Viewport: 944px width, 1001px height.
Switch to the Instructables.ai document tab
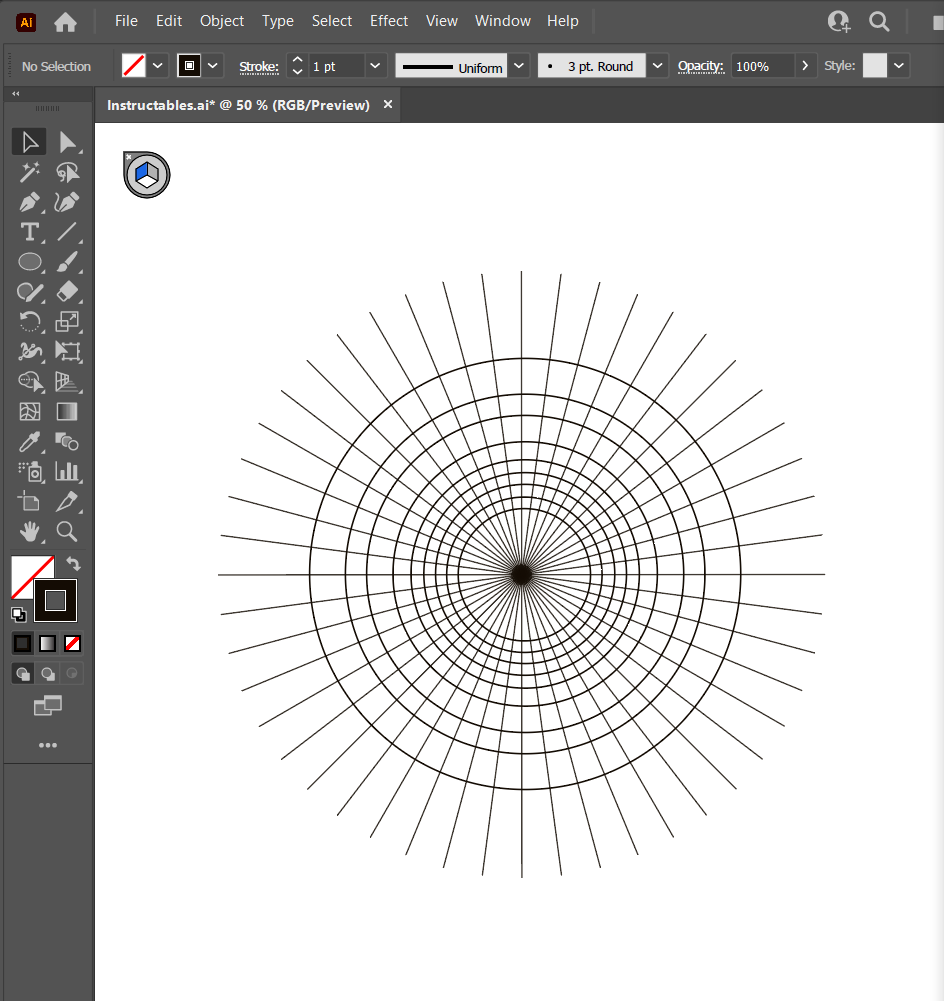238,105
